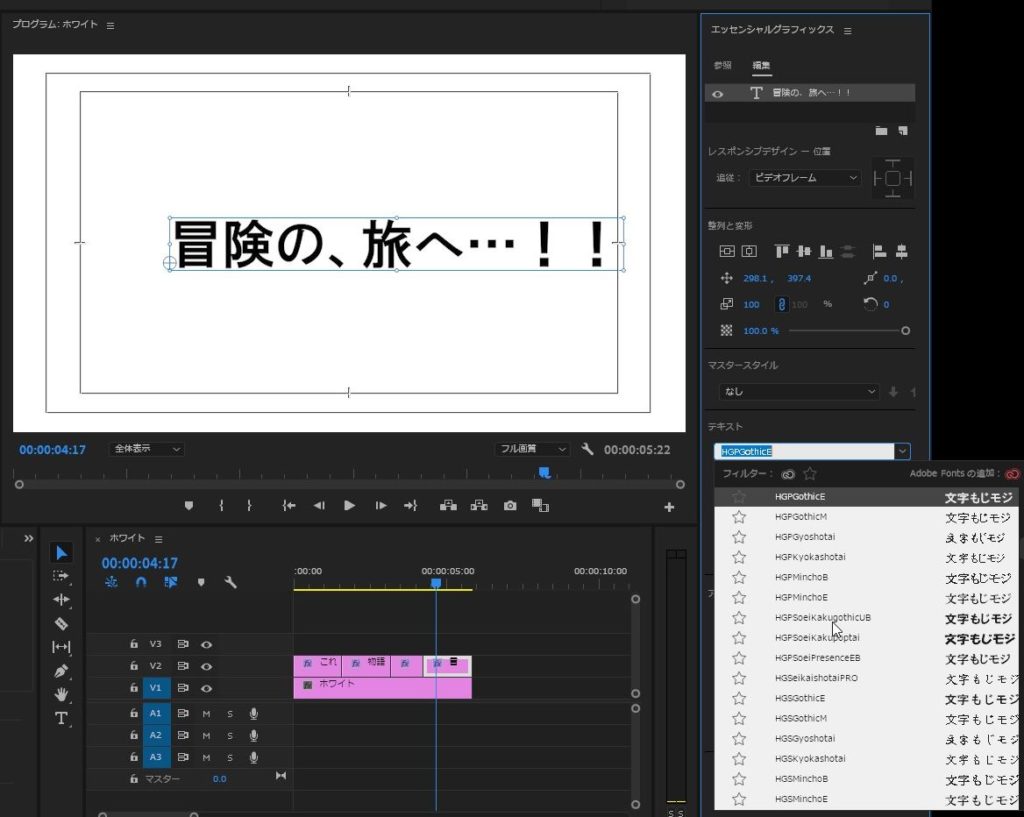The width and height of the screenshot is (1024, 817).
Task: Select the Hand tool
Action: (61, 694)
